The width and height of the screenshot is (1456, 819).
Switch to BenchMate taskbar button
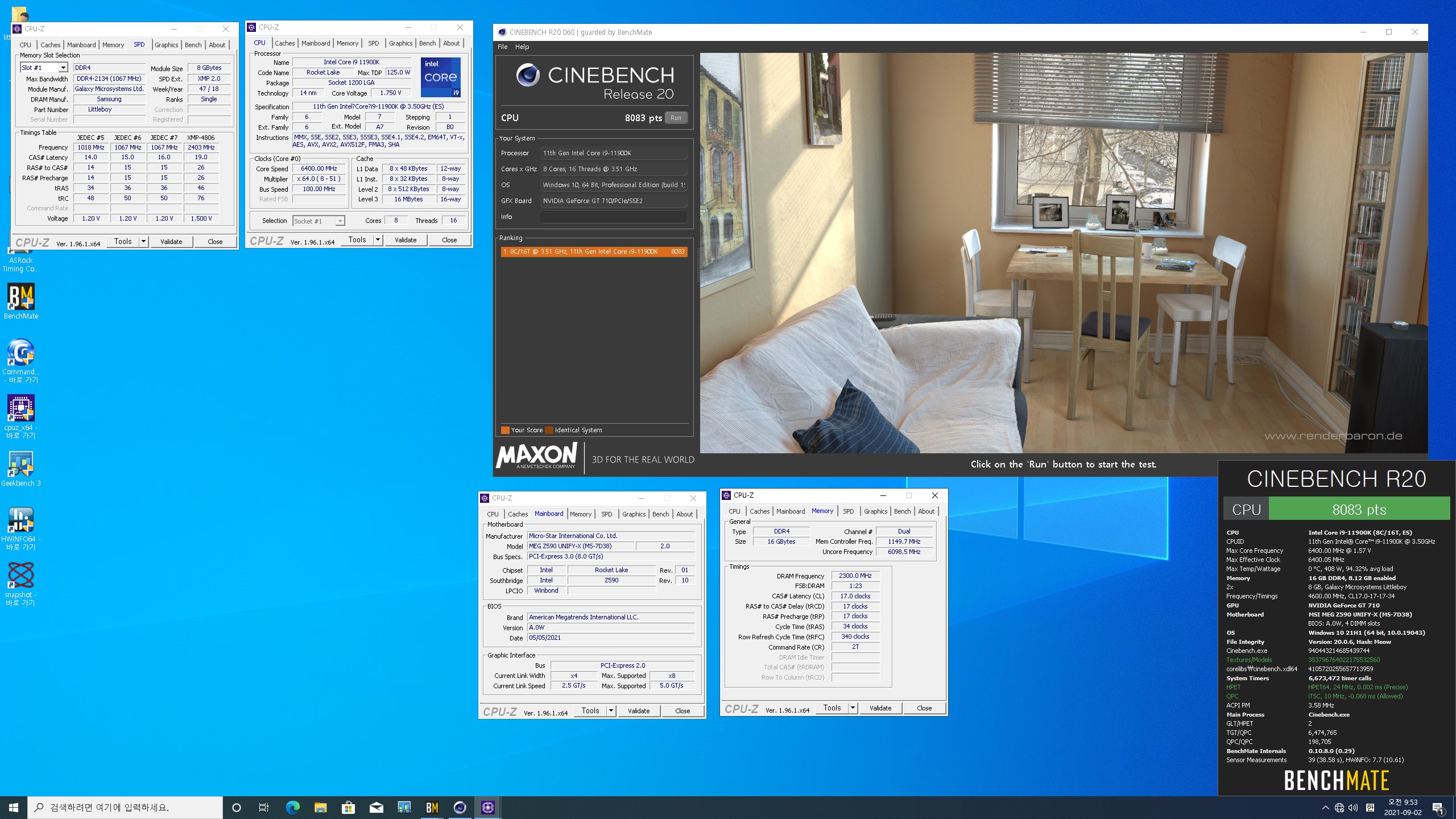click(432, 807)
